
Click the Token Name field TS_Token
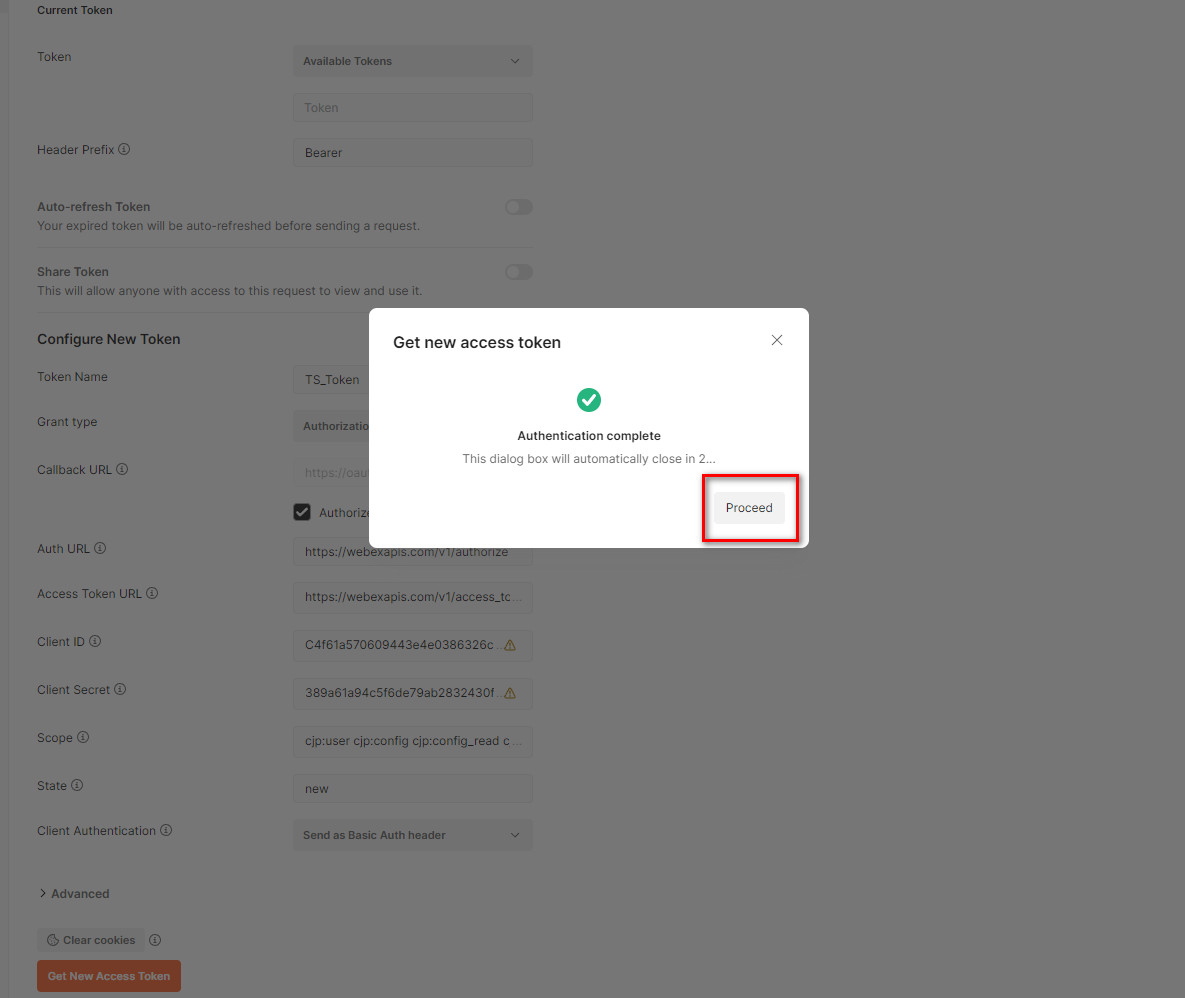pos(331,379)
